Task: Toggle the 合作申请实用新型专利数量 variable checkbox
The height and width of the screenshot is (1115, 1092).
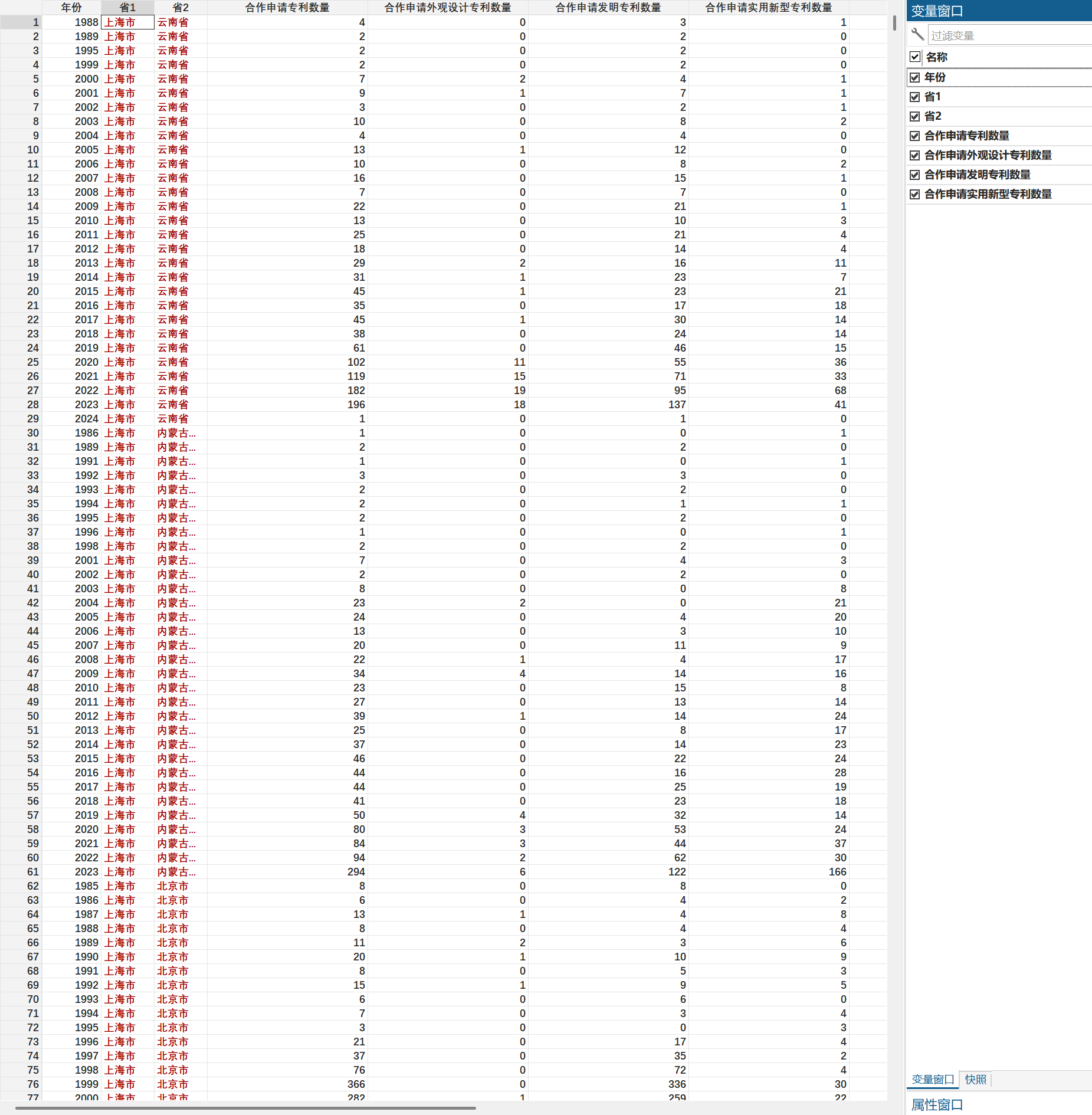Action: click(915, 194)
